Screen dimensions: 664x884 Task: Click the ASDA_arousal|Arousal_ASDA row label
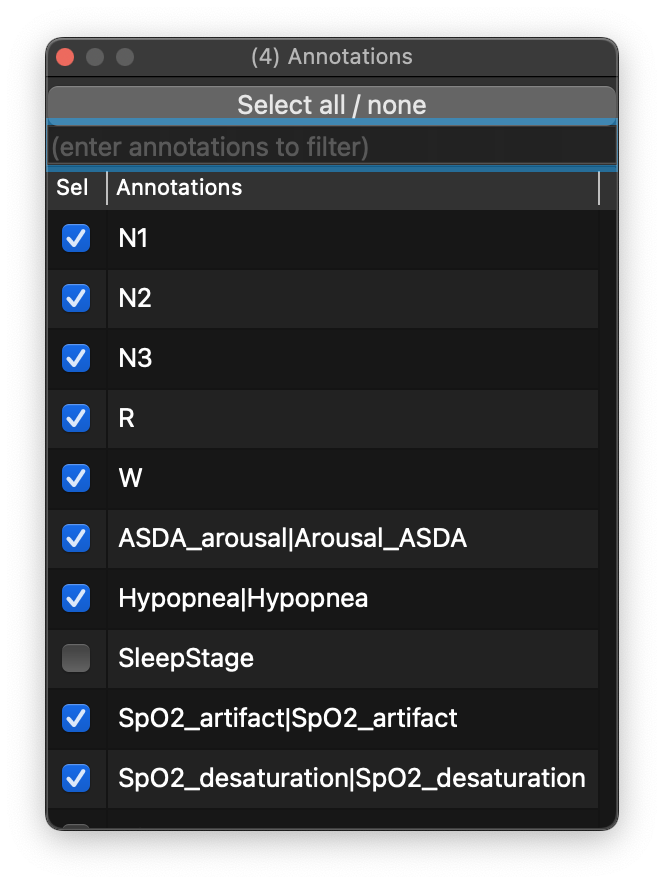click(292, 538)
